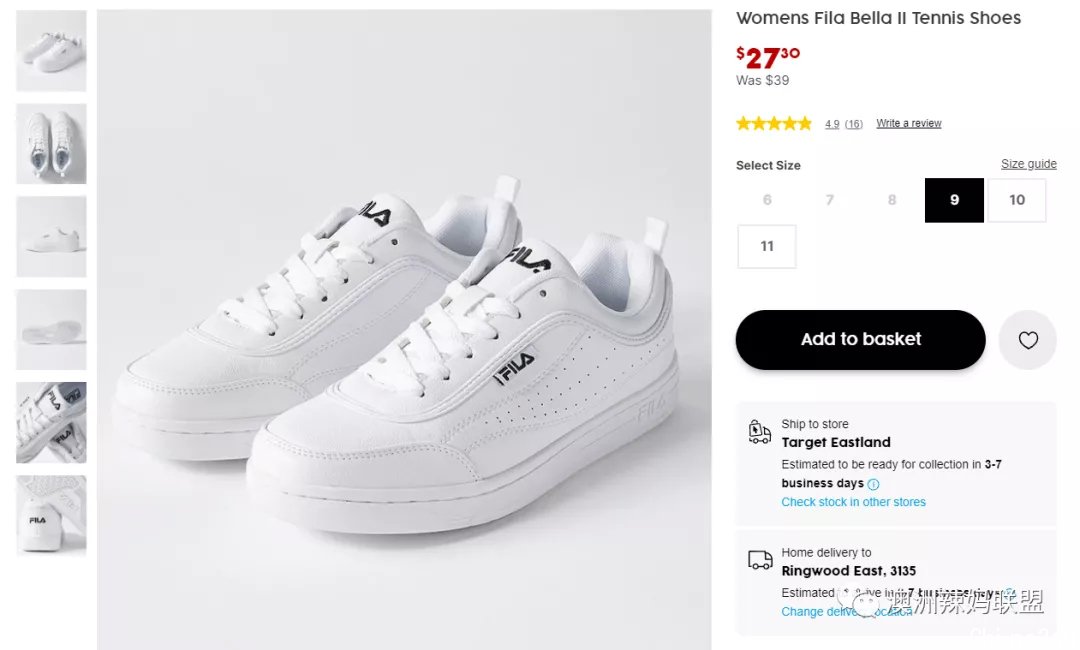The width and height of the screenshot is (1080, 650).
Task: Click the ship to store icon
Action: (759, 432)
